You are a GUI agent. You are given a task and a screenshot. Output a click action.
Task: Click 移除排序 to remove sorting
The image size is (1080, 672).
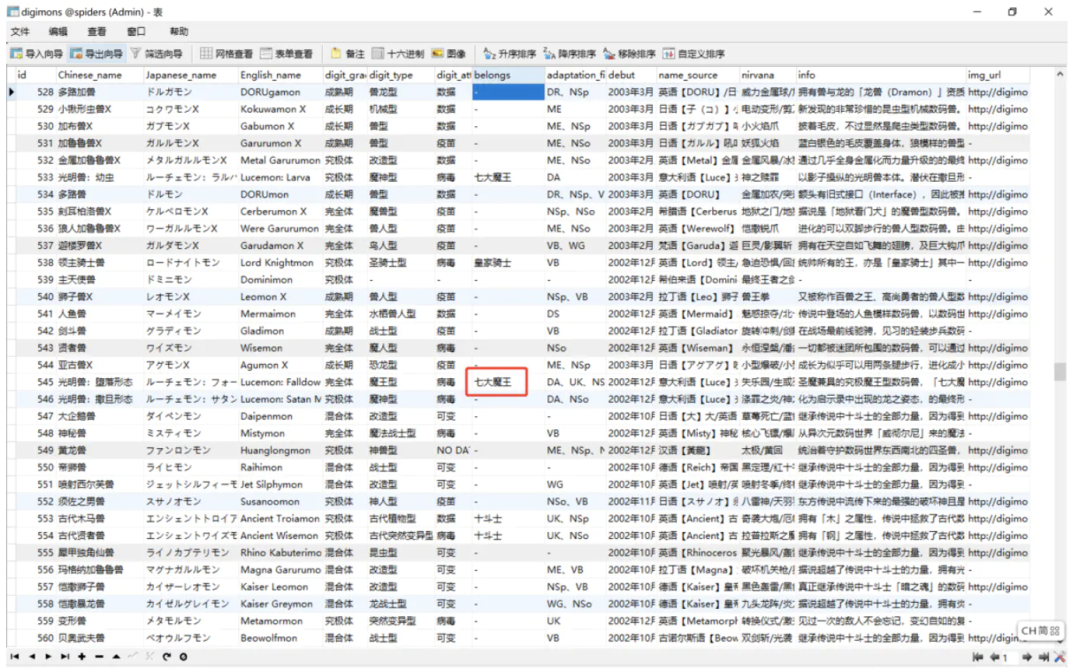point(630,54)
